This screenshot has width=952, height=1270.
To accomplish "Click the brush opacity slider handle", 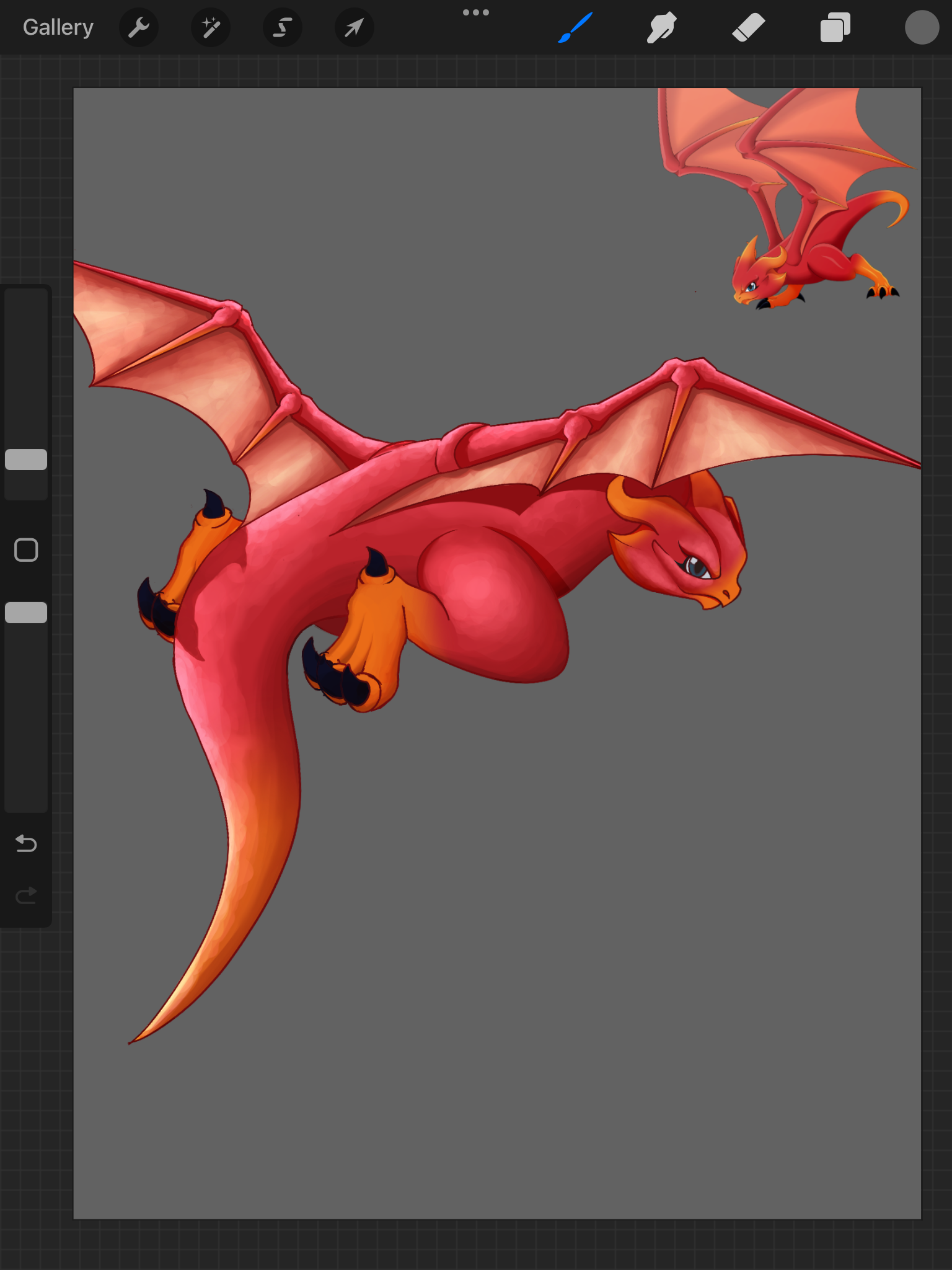I will (x=26, y=613).
